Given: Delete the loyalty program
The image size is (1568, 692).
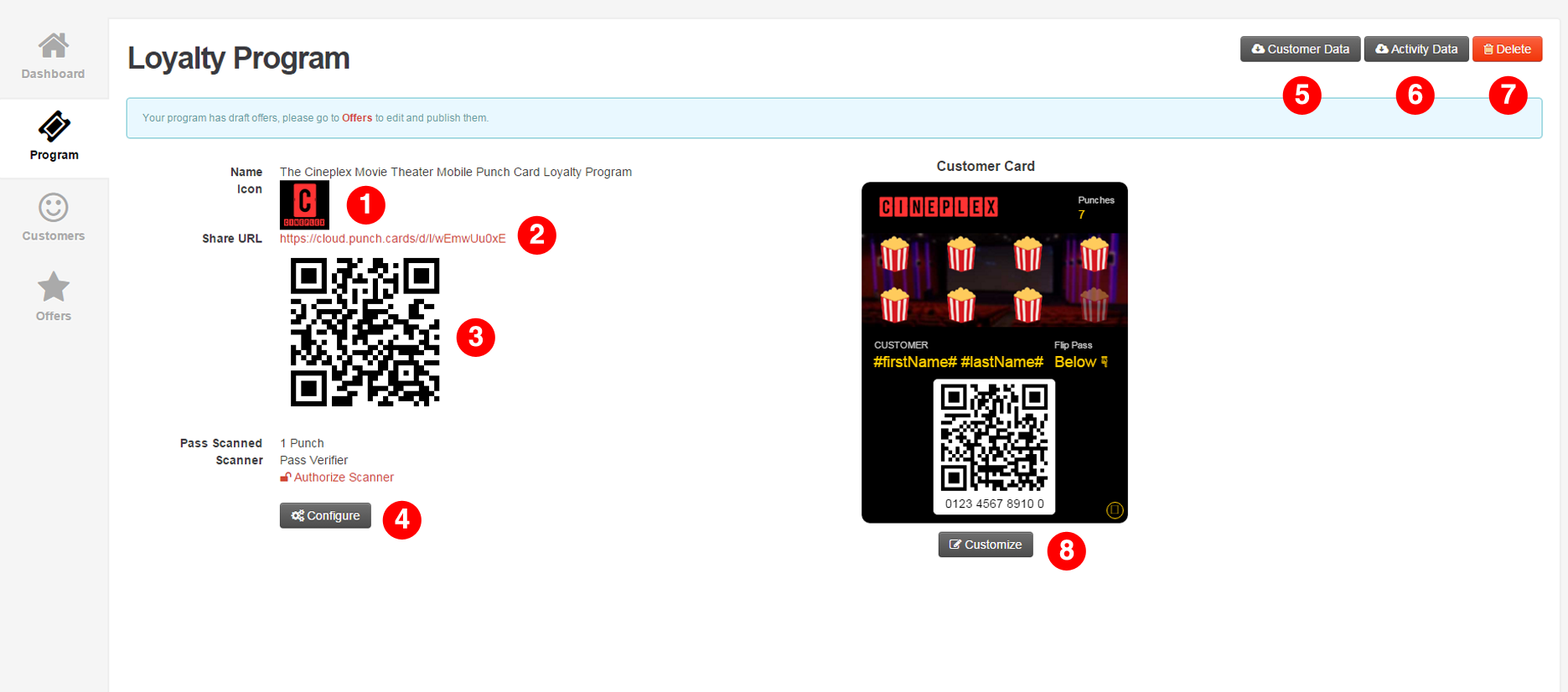Looking at the screenshot, I should [1507, 49].
